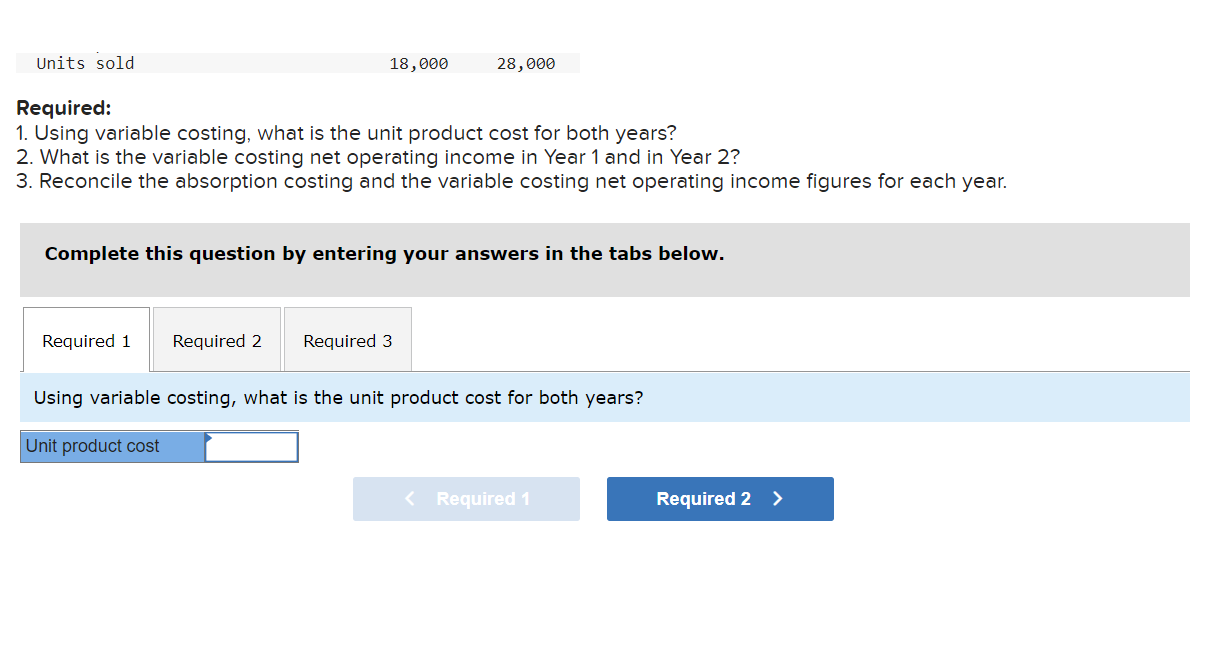Click the 18,000 units sold value
This screenshot has height=646, width=1225.
[x=418, y=63]
